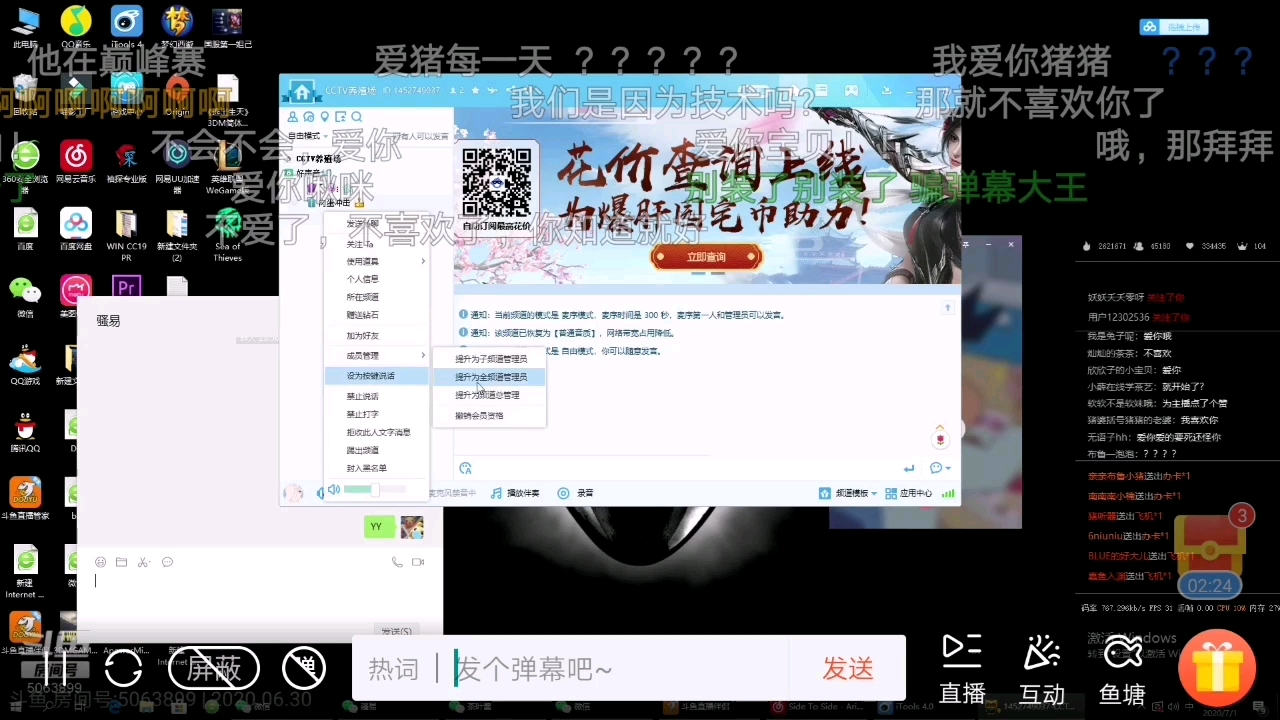Open the QQ游戏 desktop shortcut
This screenshot has height=720, width=1280.
[25, 364]
